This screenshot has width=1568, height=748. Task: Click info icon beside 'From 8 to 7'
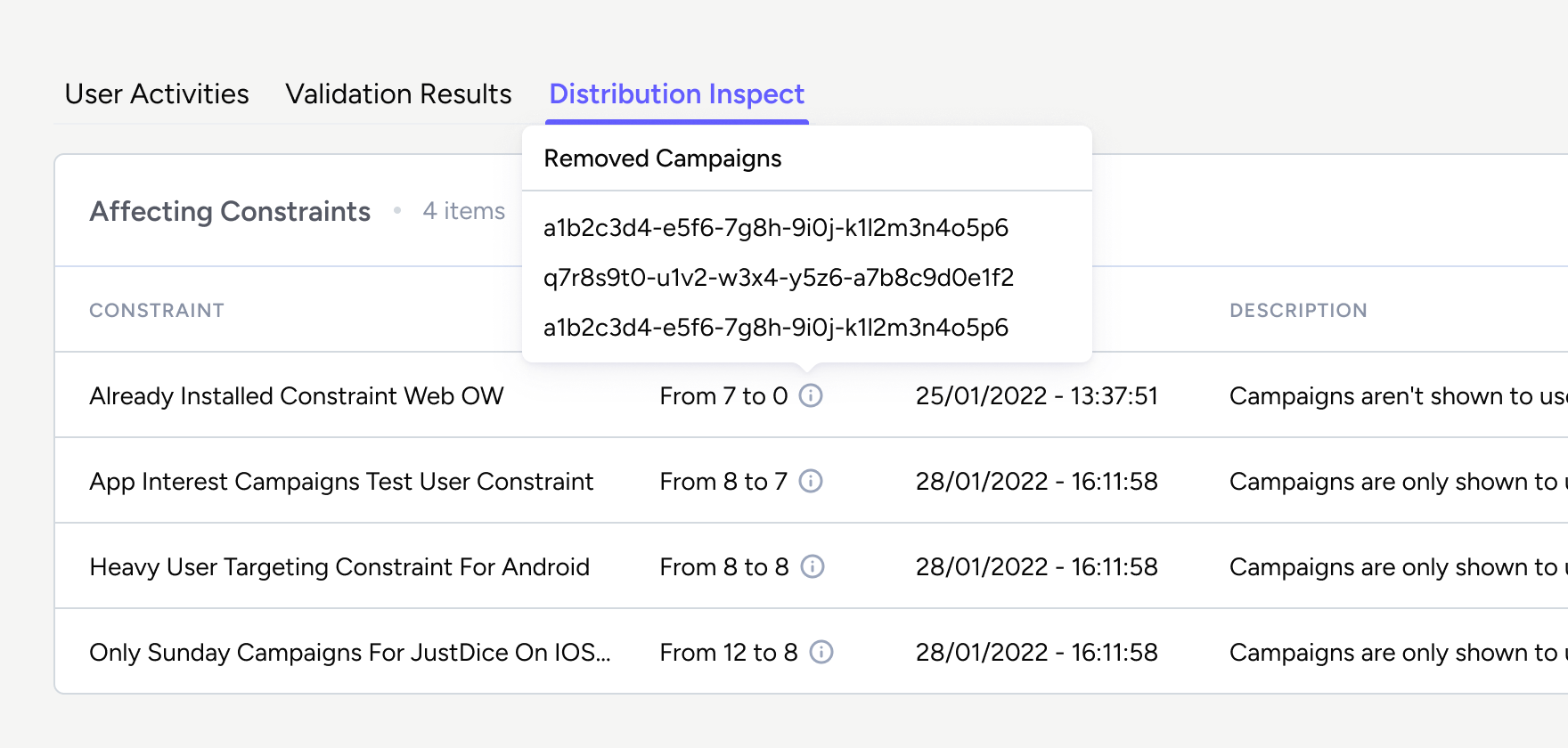click(810, 481)
